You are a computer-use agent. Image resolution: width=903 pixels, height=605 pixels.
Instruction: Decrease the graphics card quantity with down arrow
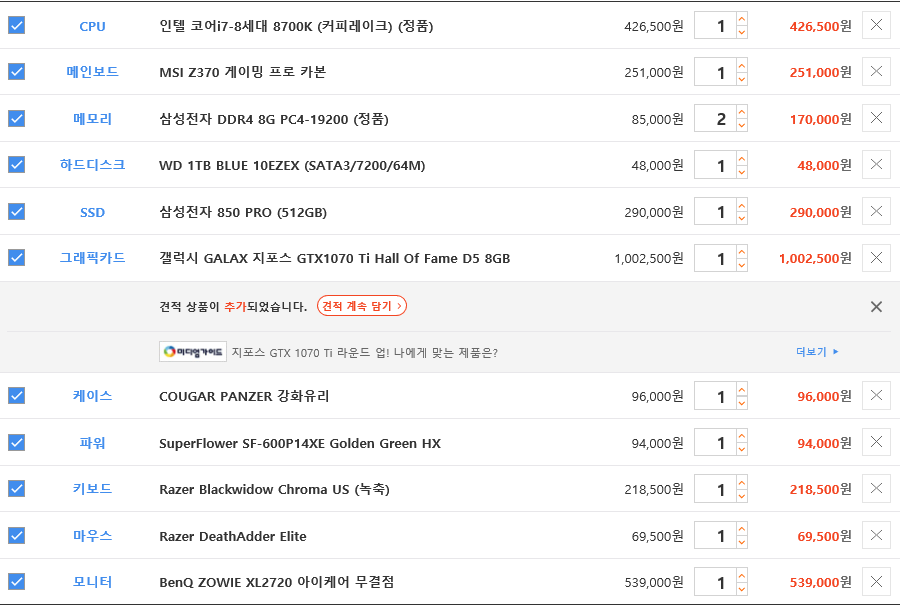(742, 265)
